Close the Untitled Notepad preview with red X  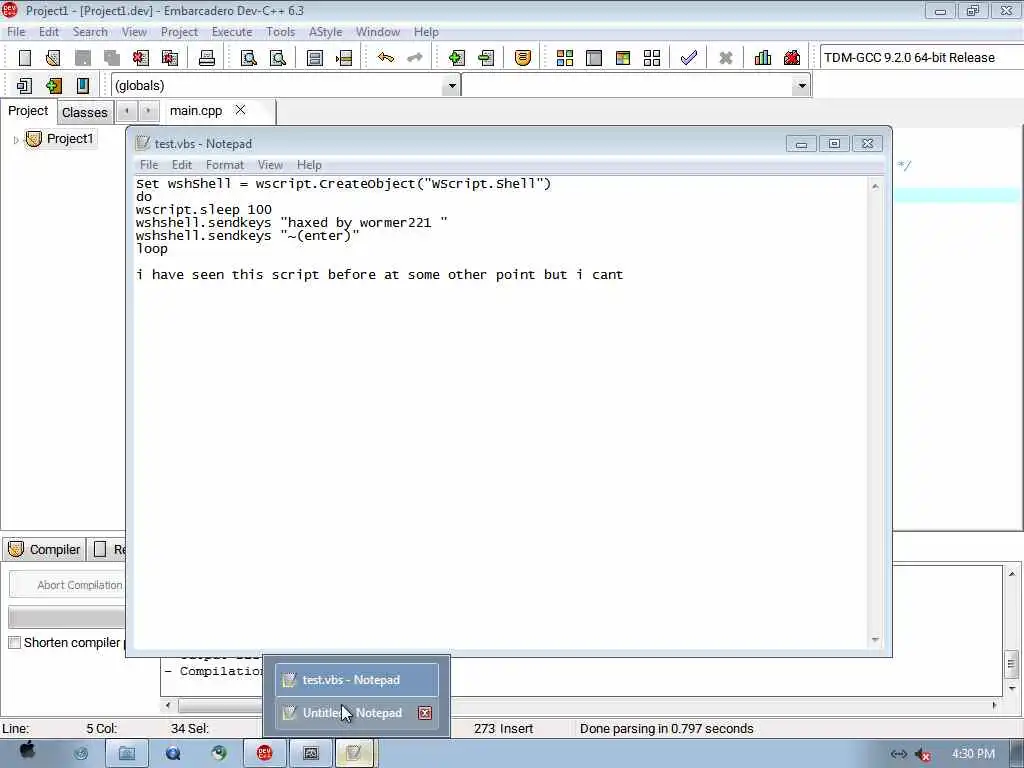[425, 713]
